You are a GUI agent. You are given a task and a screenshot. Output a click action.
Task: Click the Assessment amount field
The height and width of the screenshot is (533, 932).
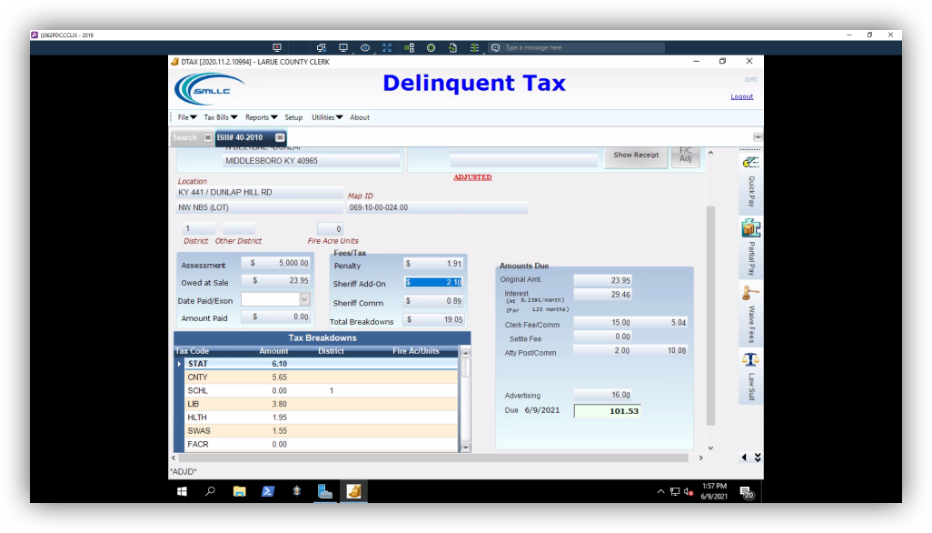pos(276,263)
